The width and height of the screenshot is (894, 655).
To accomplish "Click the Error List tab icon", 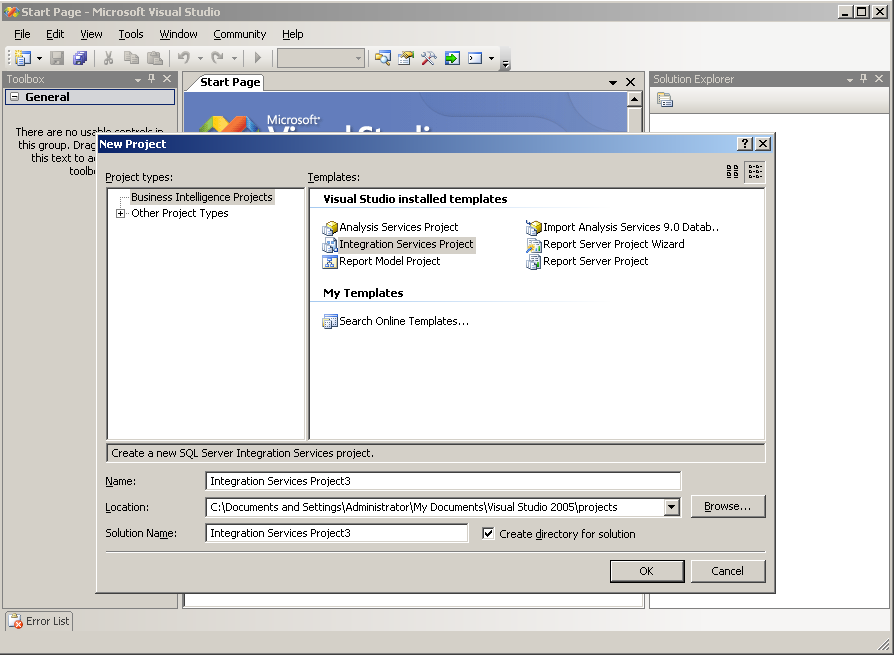I will click(15, 621).
